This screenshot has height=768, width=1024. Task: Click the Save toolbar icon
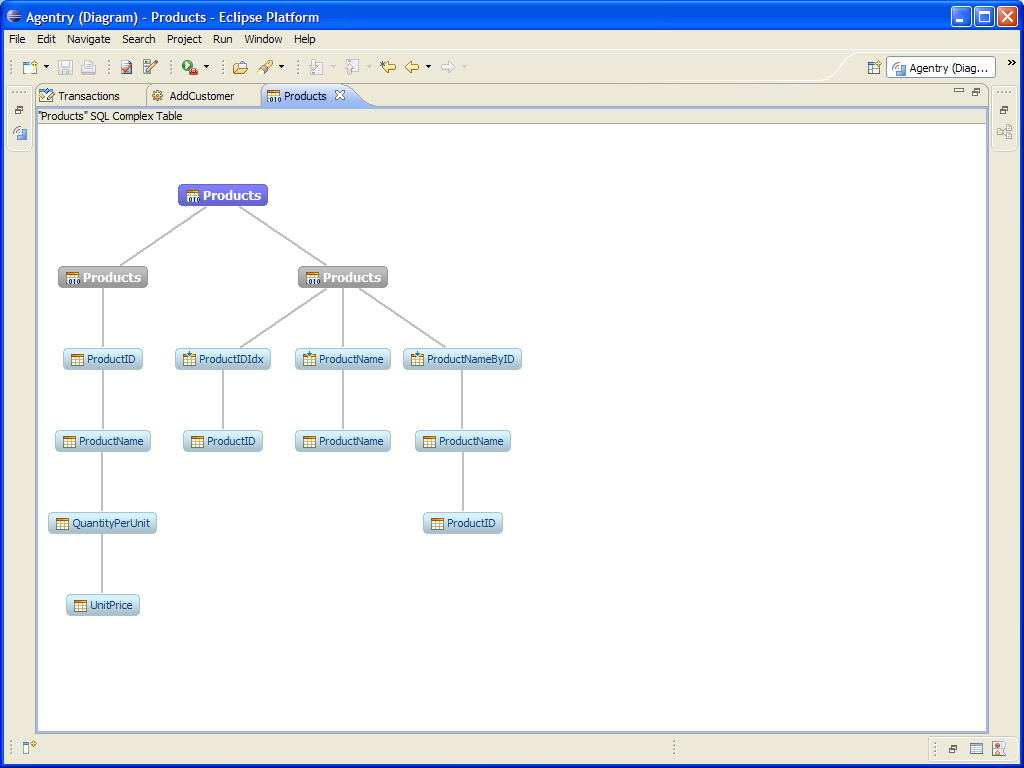click(65, 67)
